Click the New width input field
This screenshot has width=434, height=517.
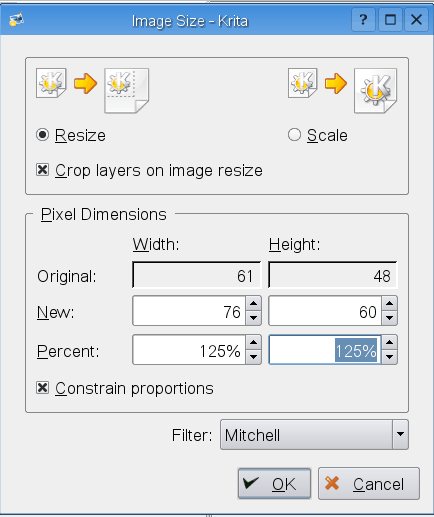click(189, 311)
